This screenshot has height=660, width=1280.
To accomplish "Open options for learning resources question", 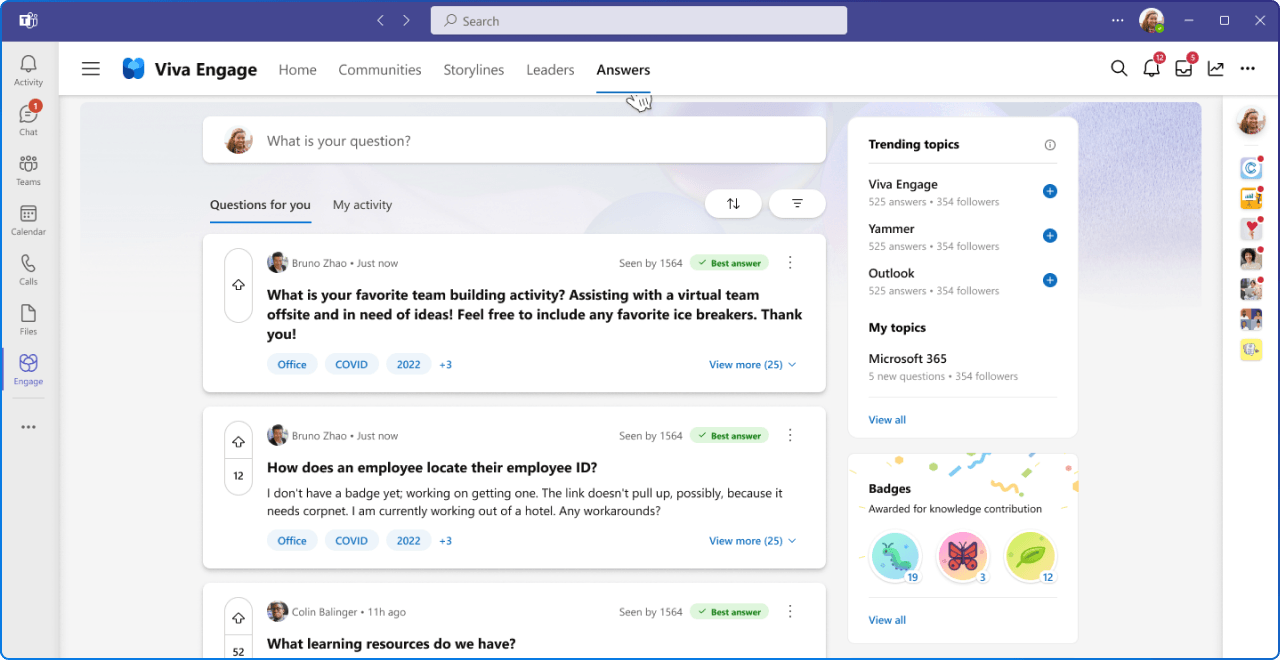I will (x=790, y=611).
